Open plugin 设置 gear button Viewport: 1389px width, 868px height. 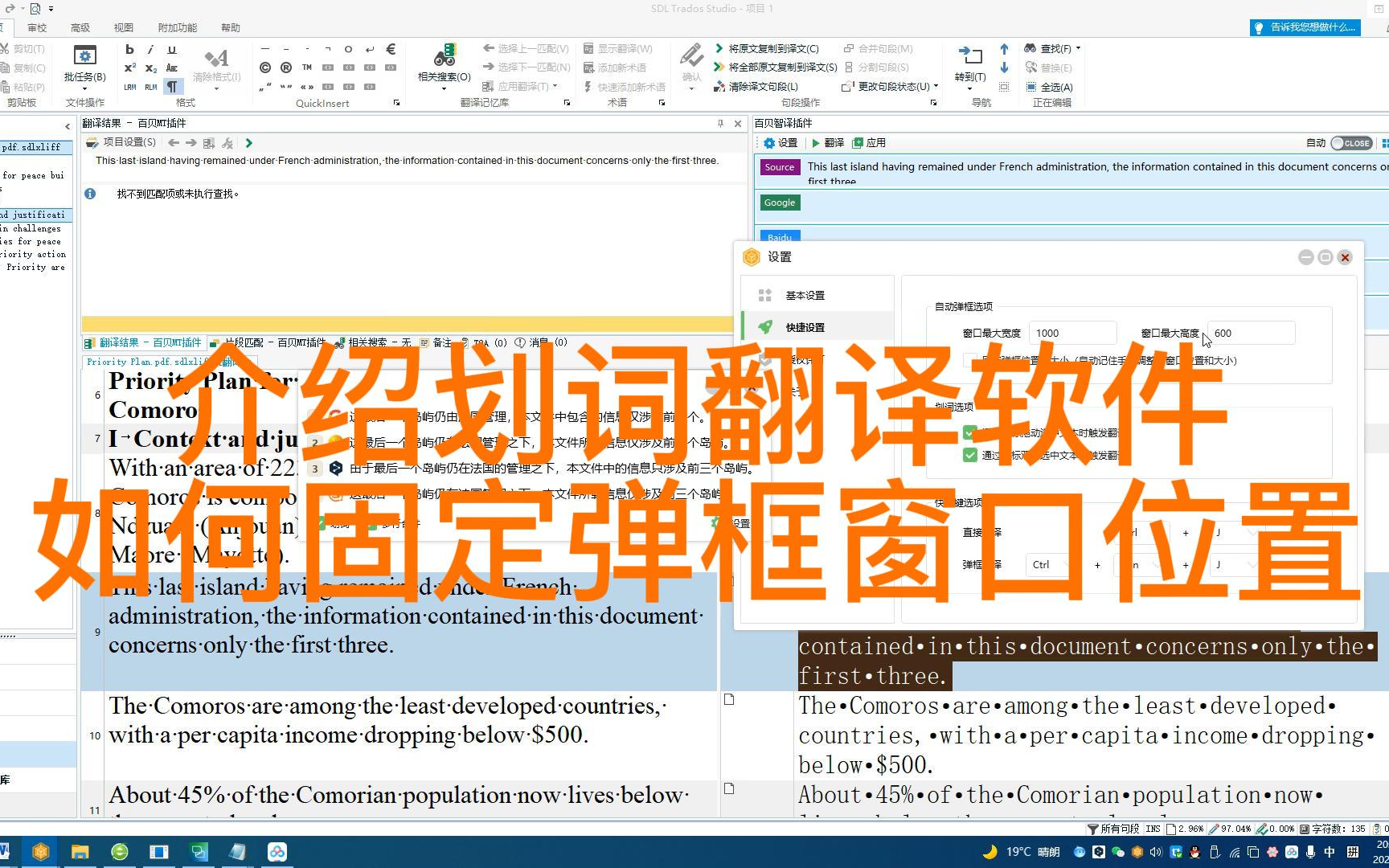pos(781,142)
